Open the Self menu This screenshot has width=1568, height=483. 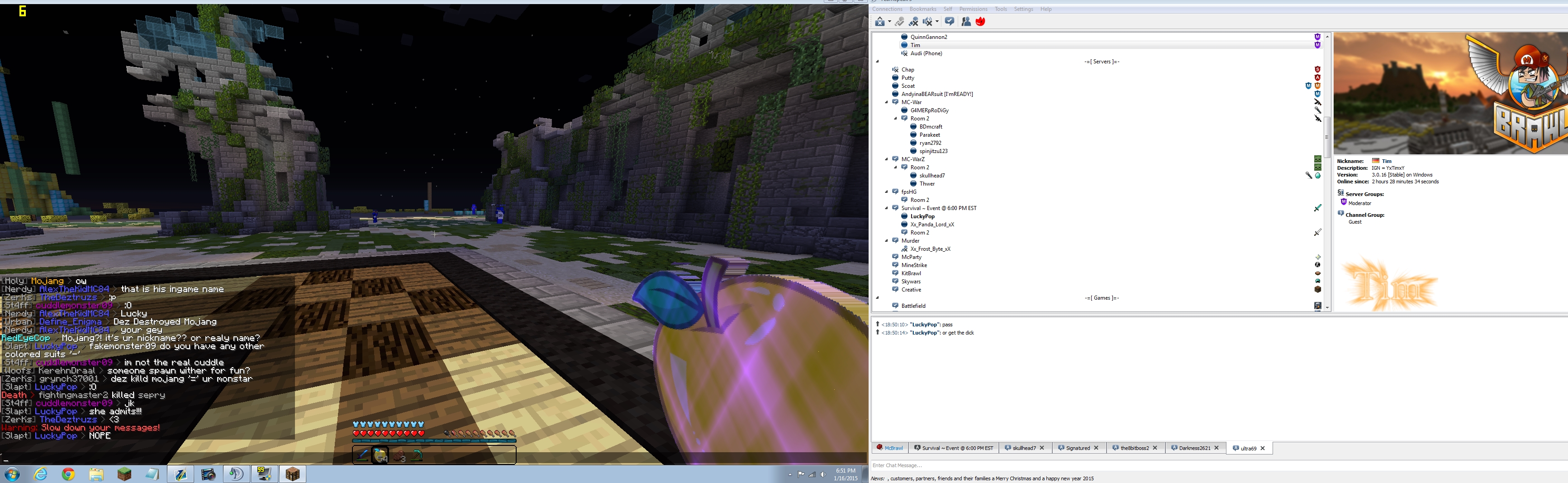948,9
